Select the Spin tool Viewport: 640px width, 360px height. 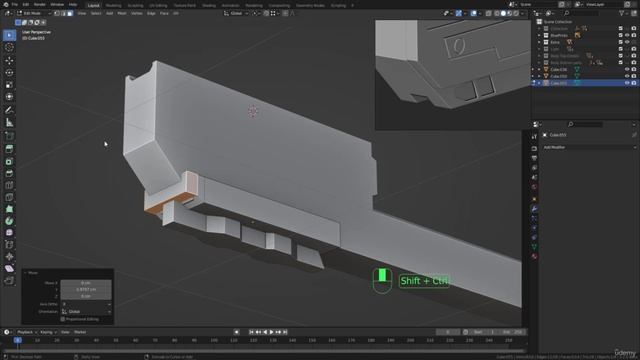[9, 221]
